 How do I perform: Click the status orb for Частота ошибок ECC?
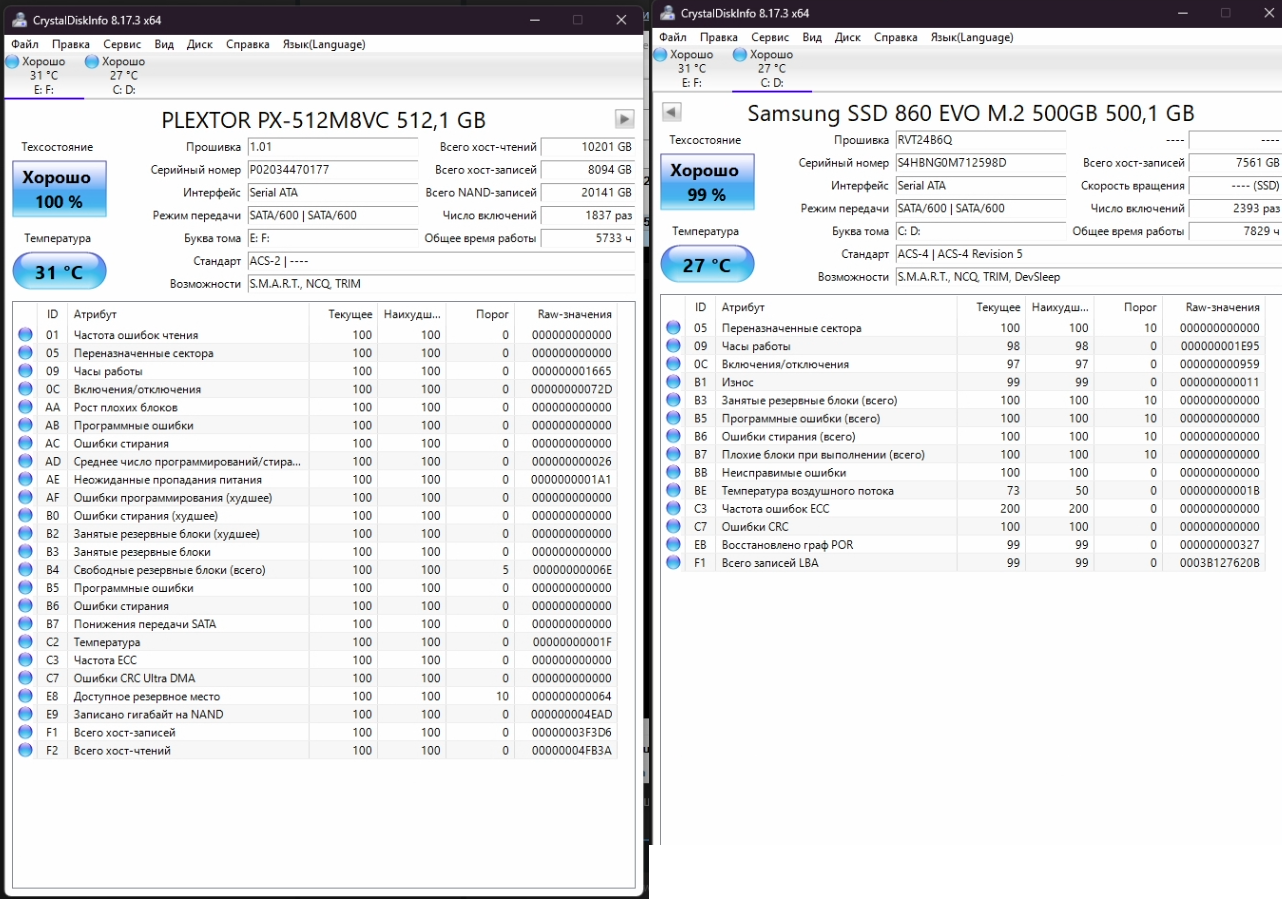click(x=674, y=509)
